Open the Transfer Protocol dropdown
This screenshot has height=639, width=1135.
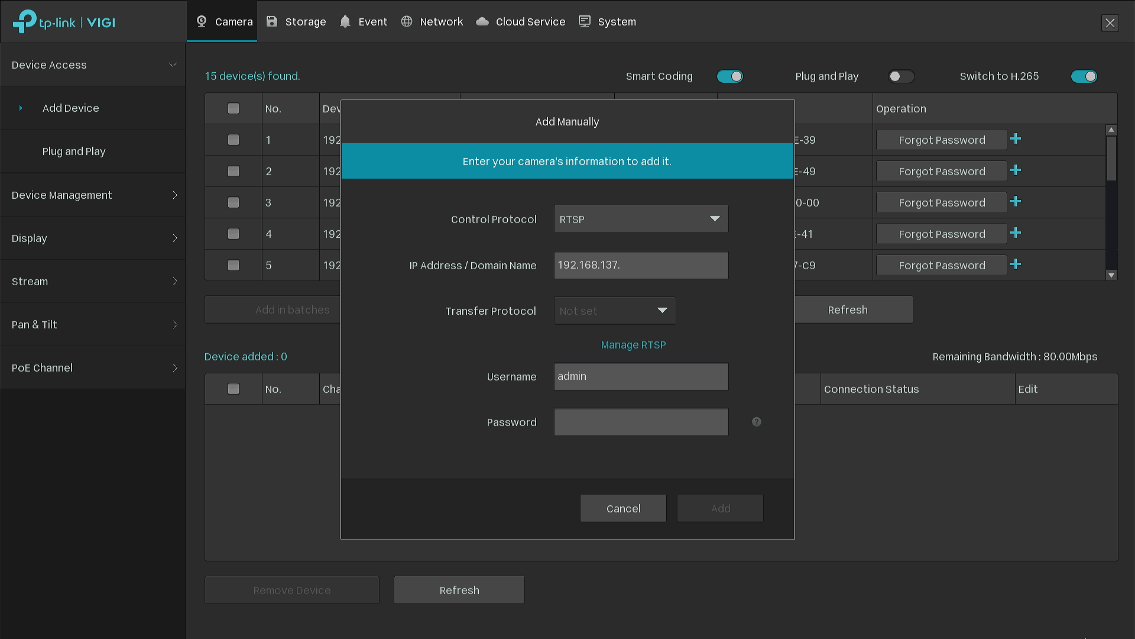tap(615, 310)
